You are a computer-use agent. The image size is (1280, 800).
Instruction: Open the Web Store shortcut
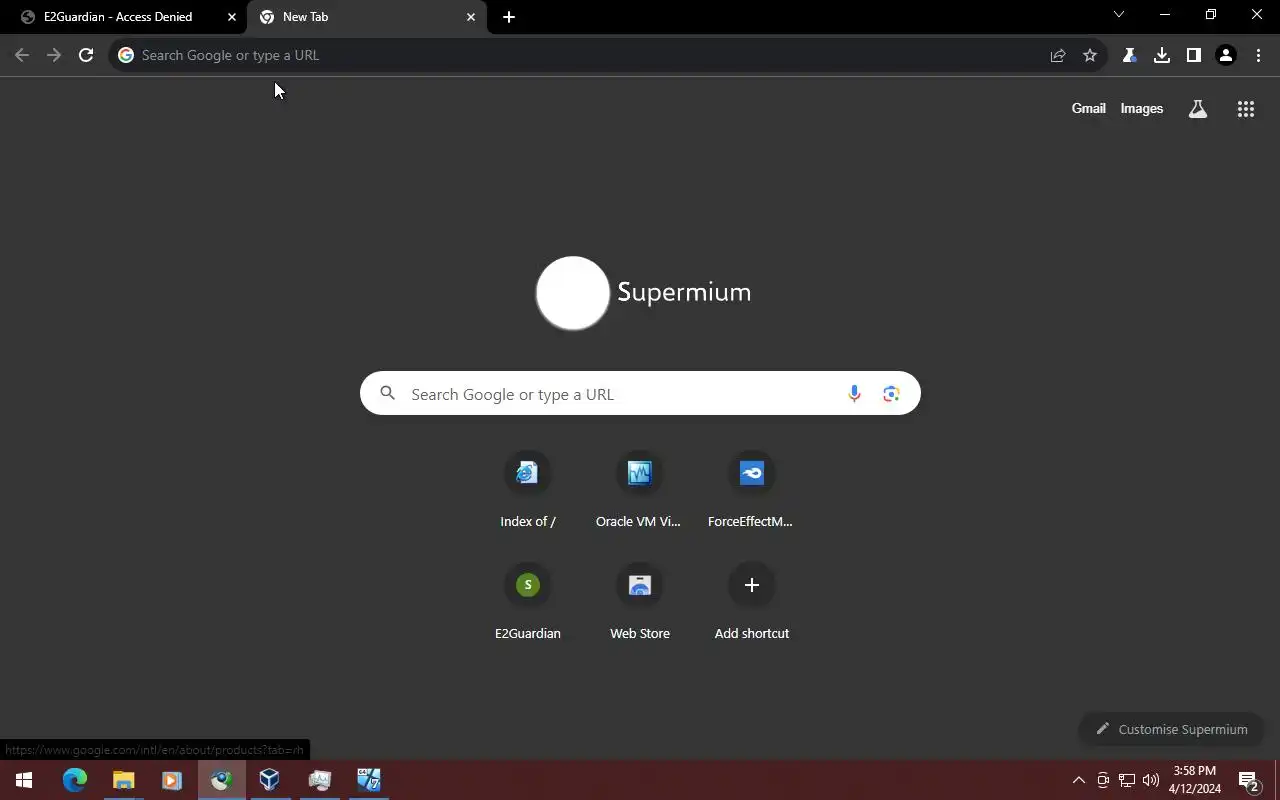(x=640, y=602)
